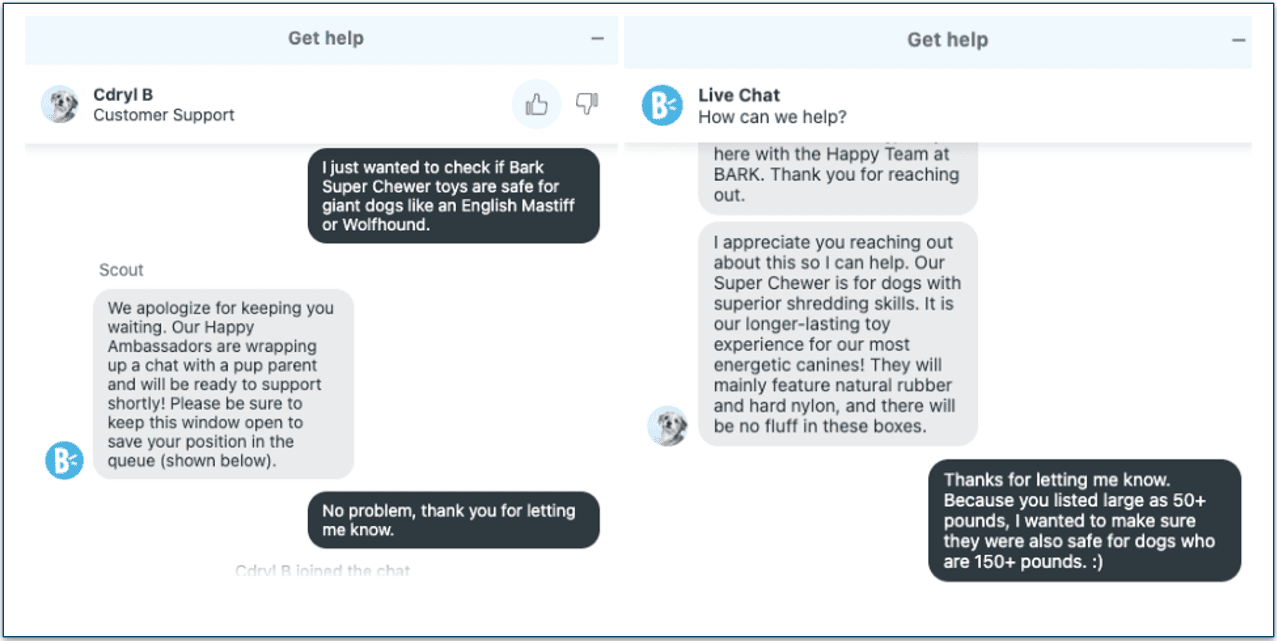This screenshot has width=1277, height=641.
Task: Select the Scout sender label
Action: pos(120,269)
